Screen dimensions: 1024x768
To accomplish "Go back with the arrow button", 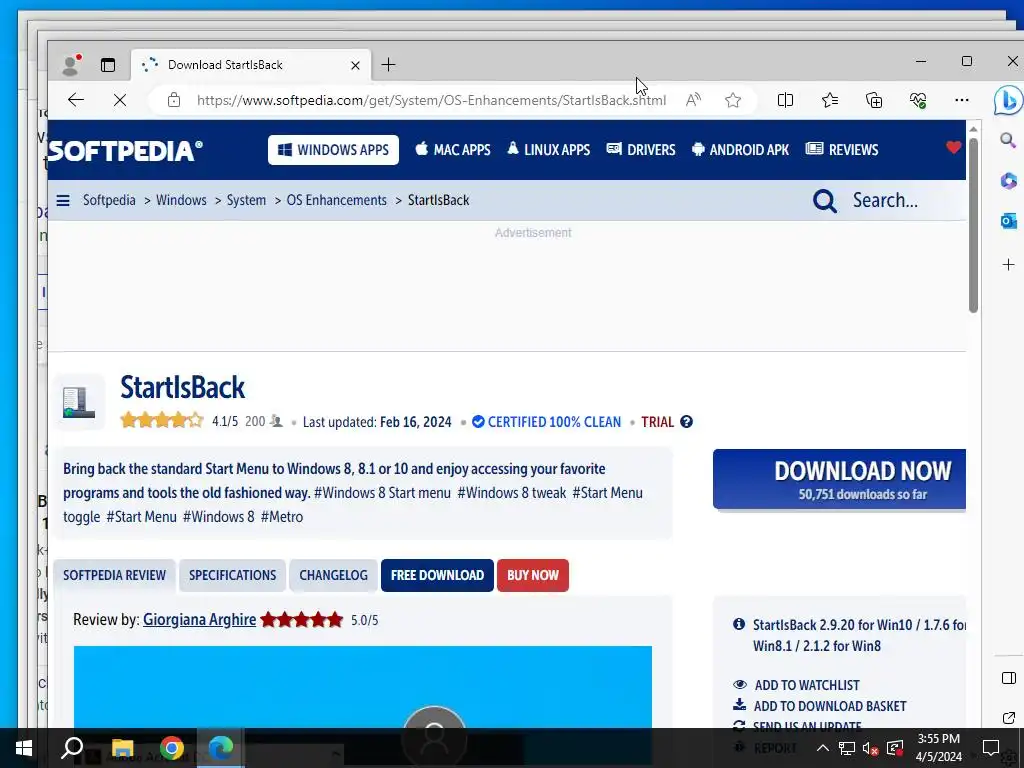I will pyautogui.click(x=76, y=100).
